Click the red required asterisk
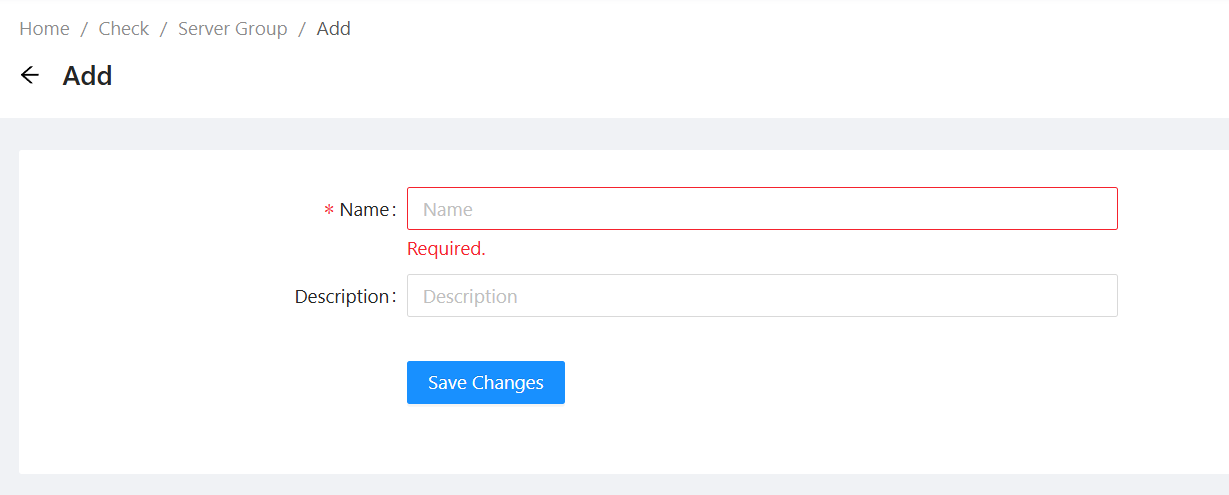This screenshot has height=495, width=1229. pyautogui.click(x=329, y=211)
